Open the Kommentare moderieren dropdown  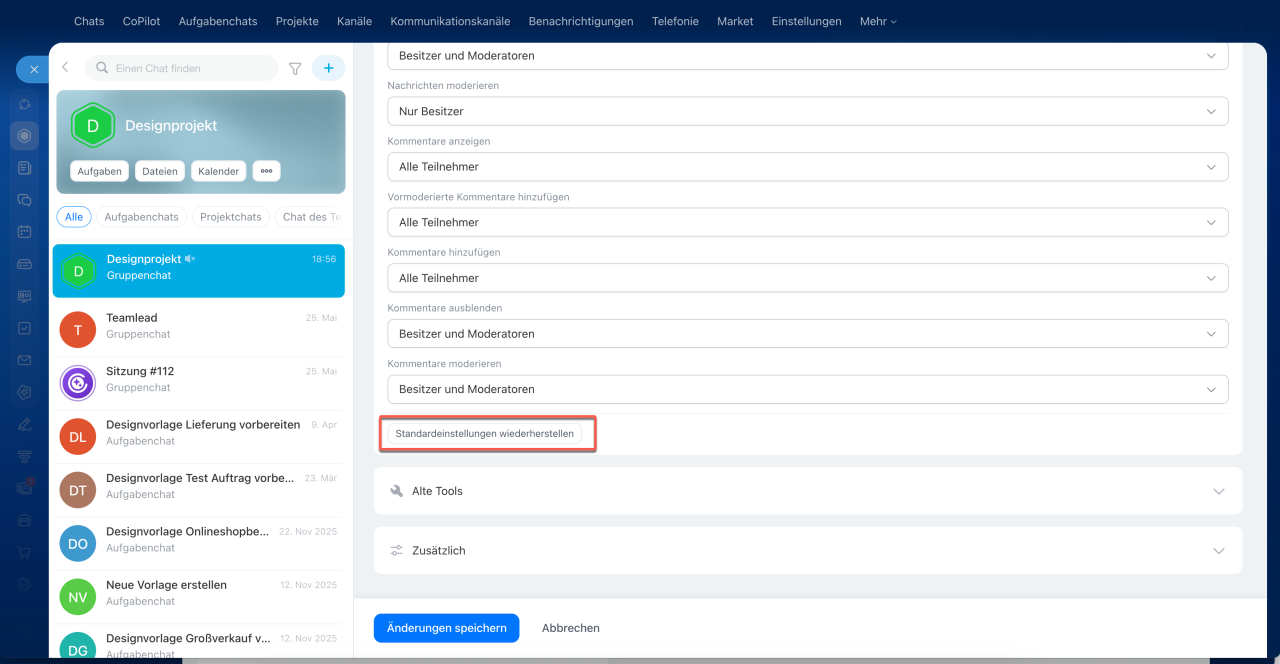click(808, 389)
